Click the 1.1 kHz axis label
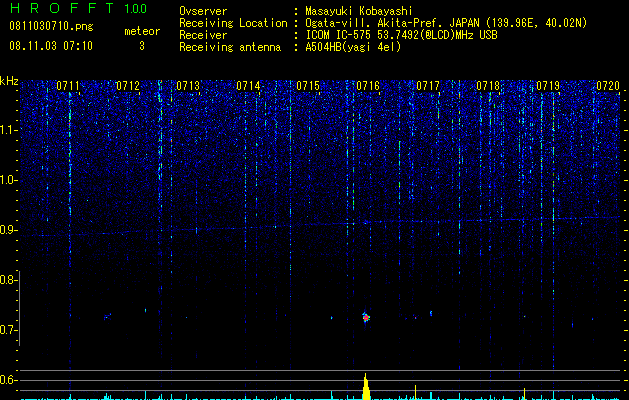This screenshot has height=400, width=629. [8, 130]
